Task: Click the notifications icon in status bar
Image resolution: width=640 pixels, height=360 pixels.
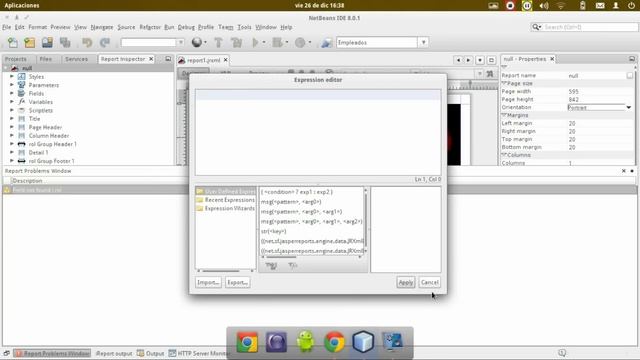Action: point(562,353)
